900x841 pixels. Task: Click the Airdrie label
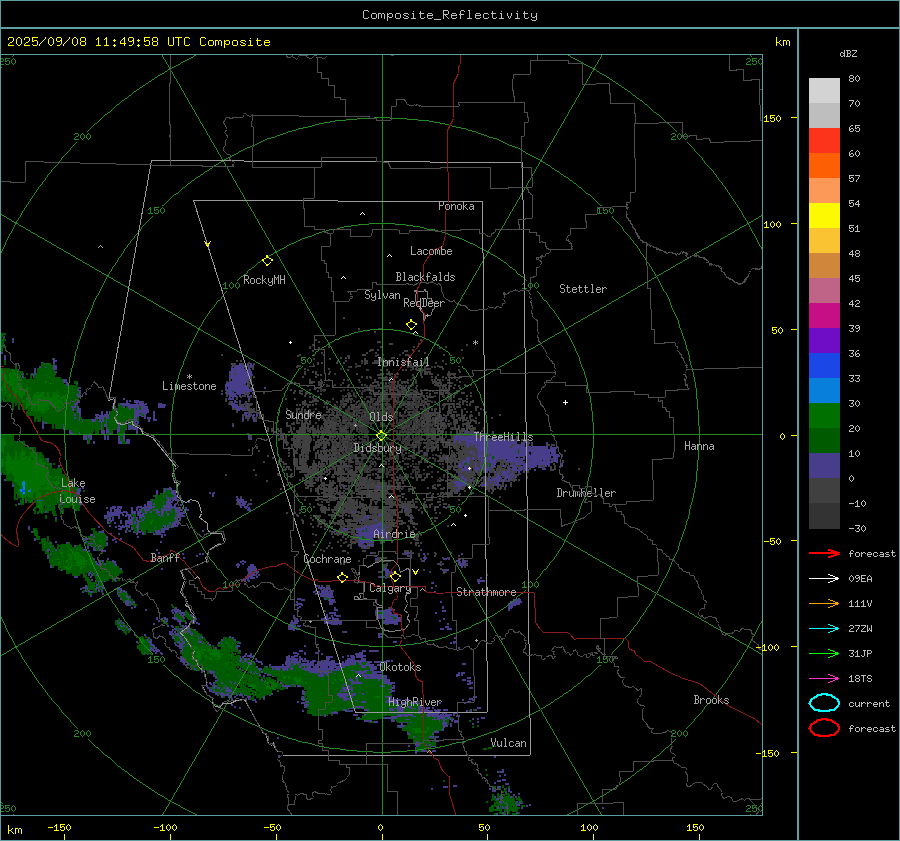394,534
